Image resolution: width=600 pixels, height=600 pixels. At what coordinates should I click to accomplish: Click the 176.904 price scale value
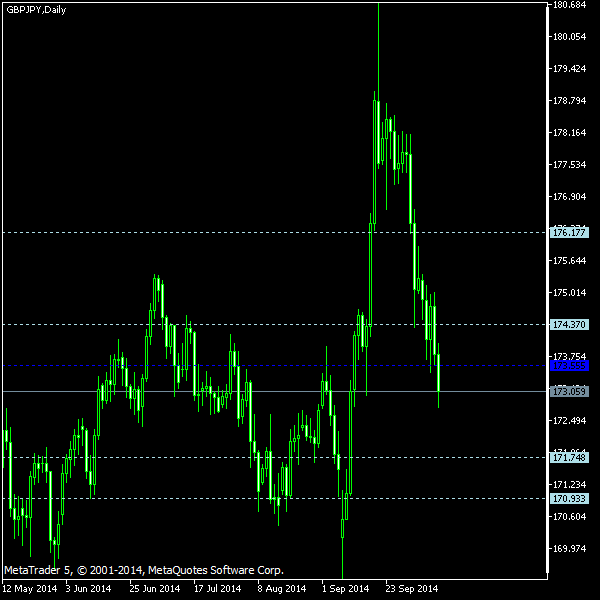(569, 197)
